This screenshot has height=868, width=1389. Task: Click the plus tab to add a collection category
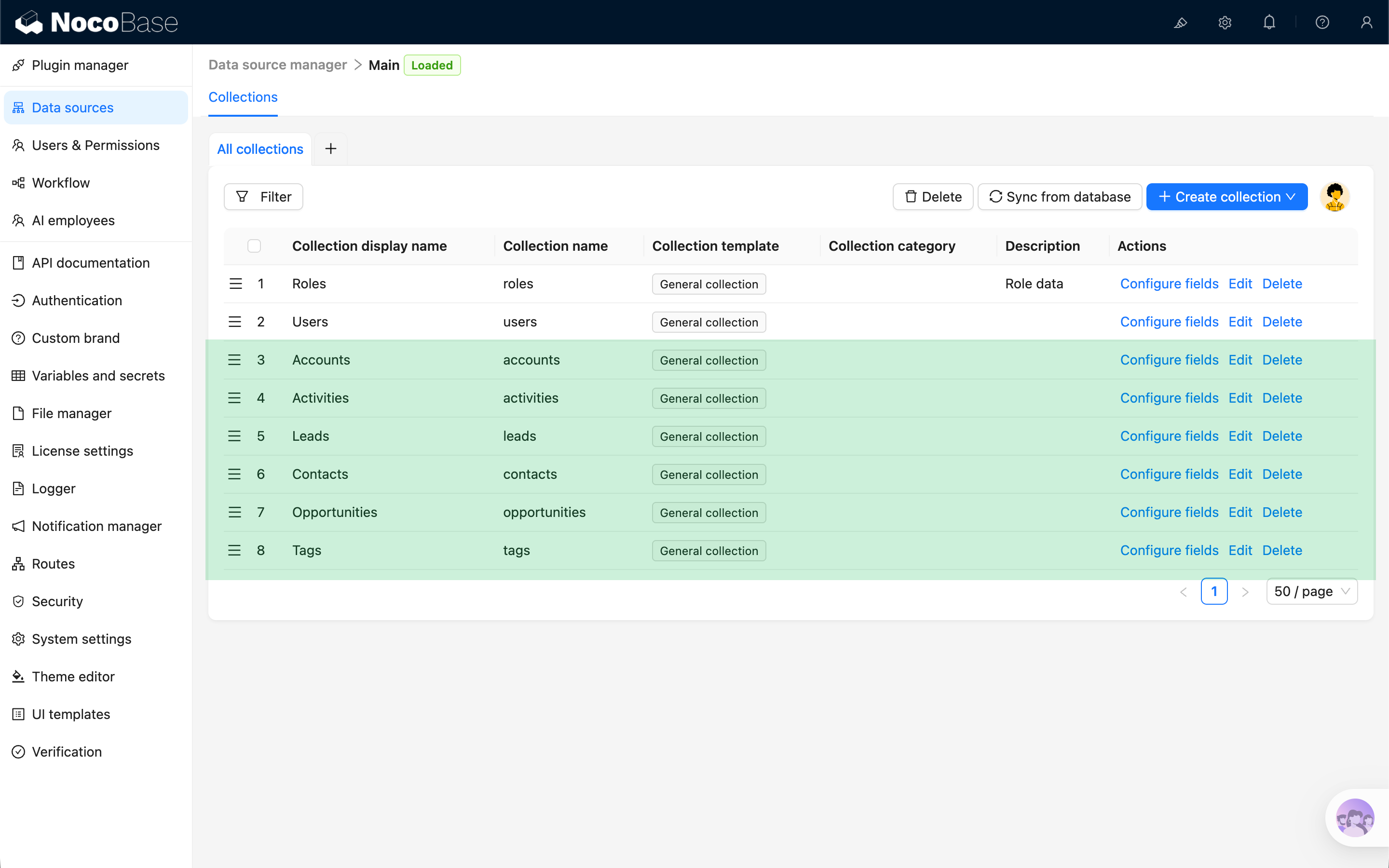coord(330,148)
